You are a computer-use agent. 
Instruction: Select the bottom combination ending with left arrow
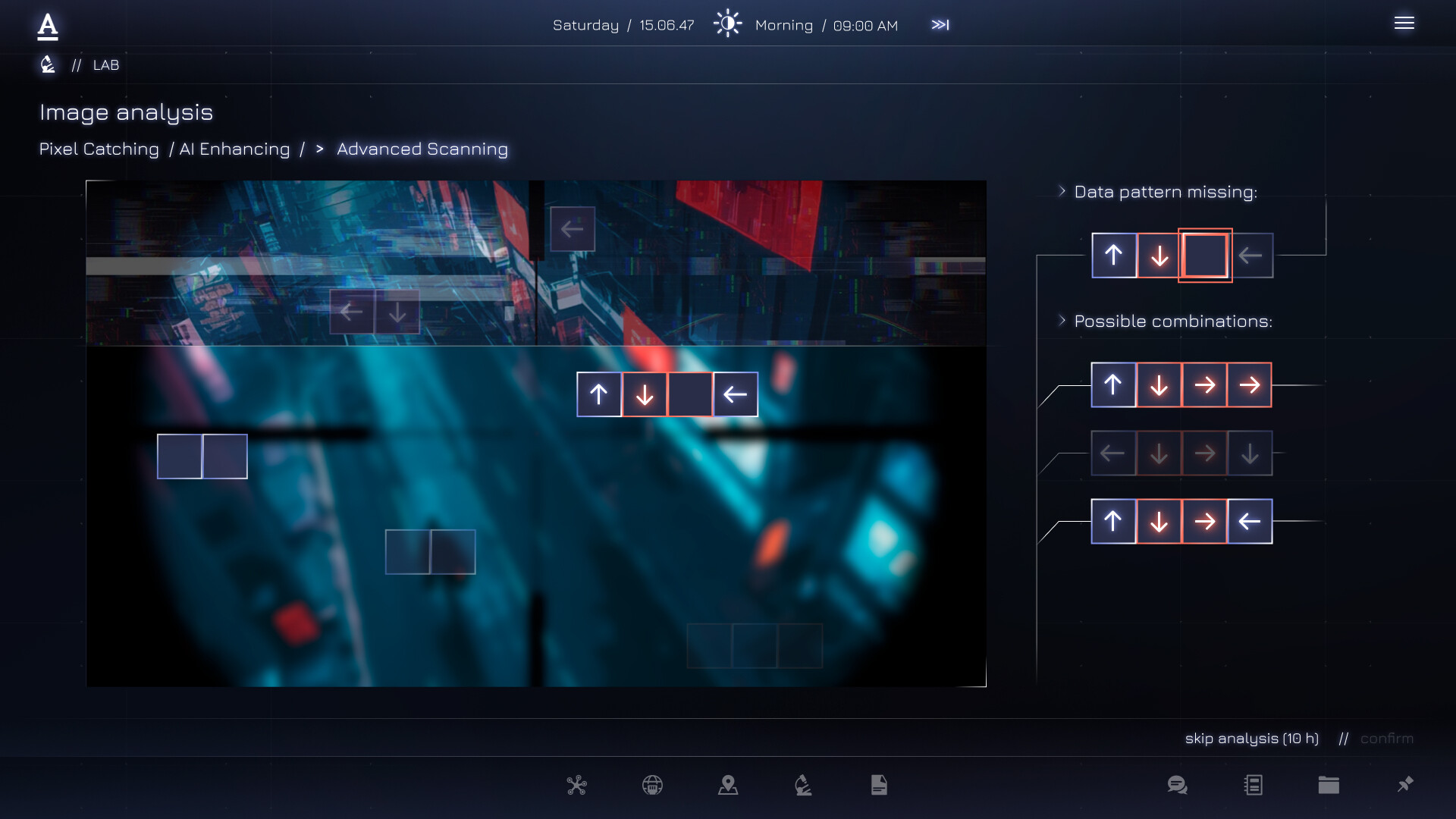click(1181, 521)
